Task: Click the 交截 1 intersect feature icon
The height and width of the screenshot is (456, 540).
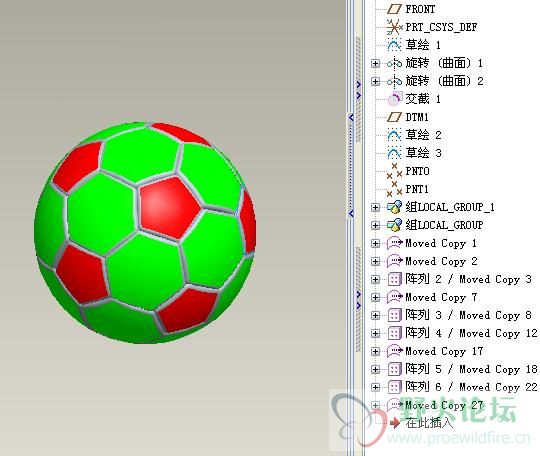Action: click(x=395, y=99)
